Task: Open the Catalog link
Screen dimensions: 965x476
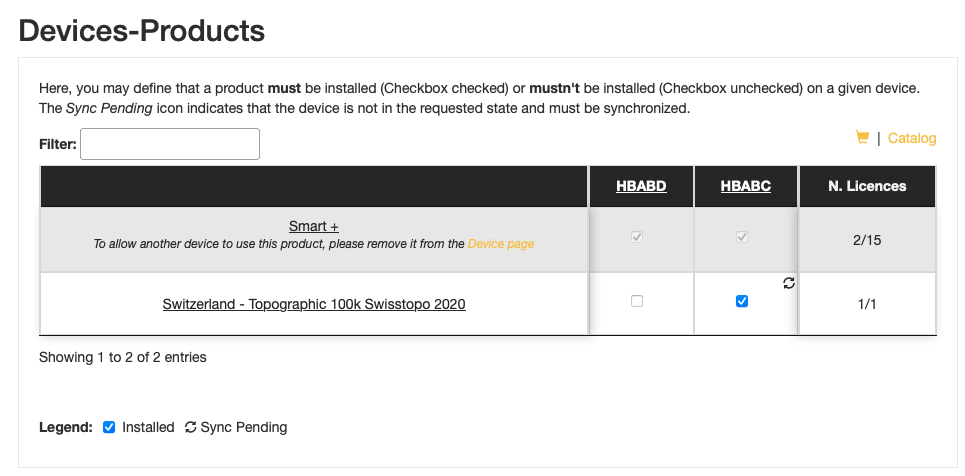Action: point(911,138)
